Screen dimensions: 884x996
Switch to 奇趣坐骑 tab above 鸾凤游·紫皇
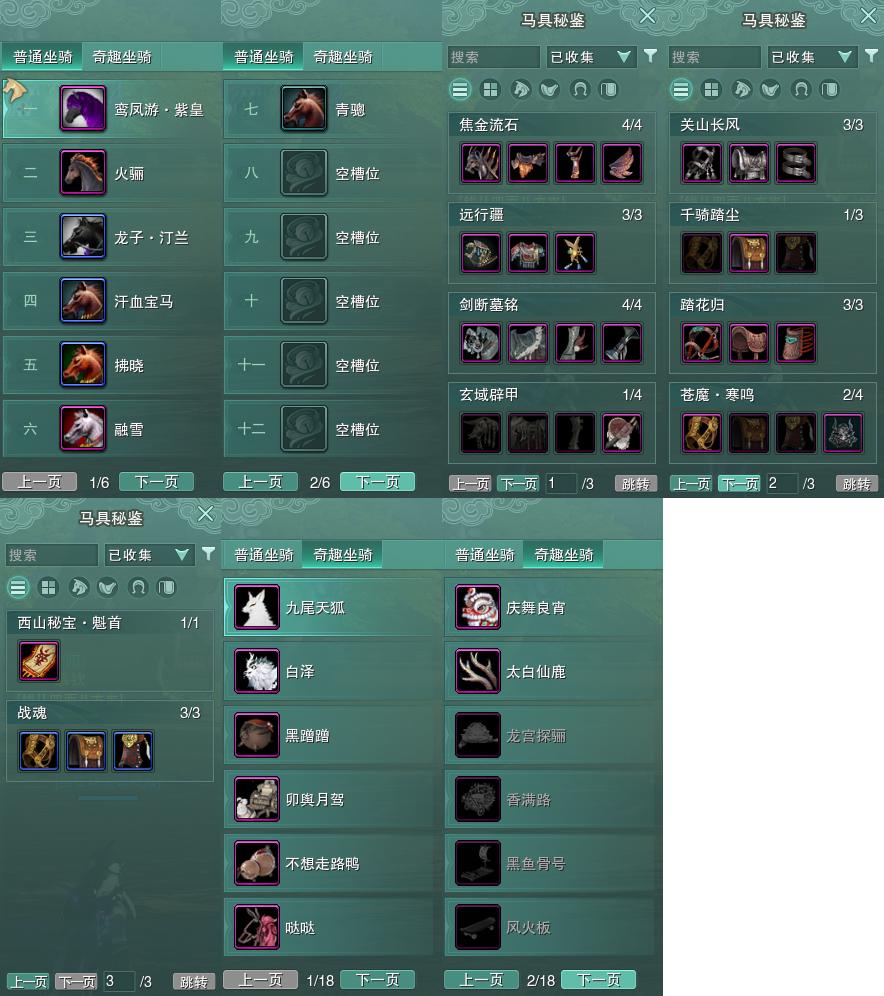coord(122,57)
